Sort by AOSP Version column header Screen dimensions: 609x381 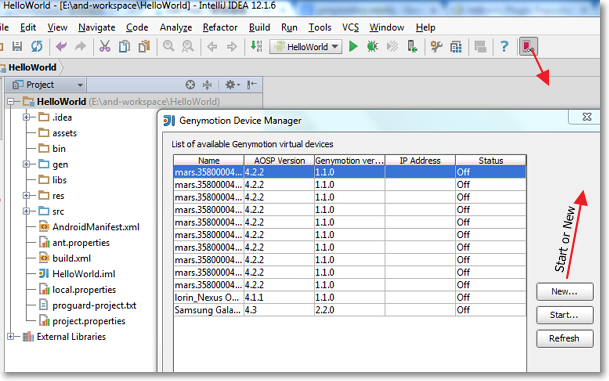279,160
